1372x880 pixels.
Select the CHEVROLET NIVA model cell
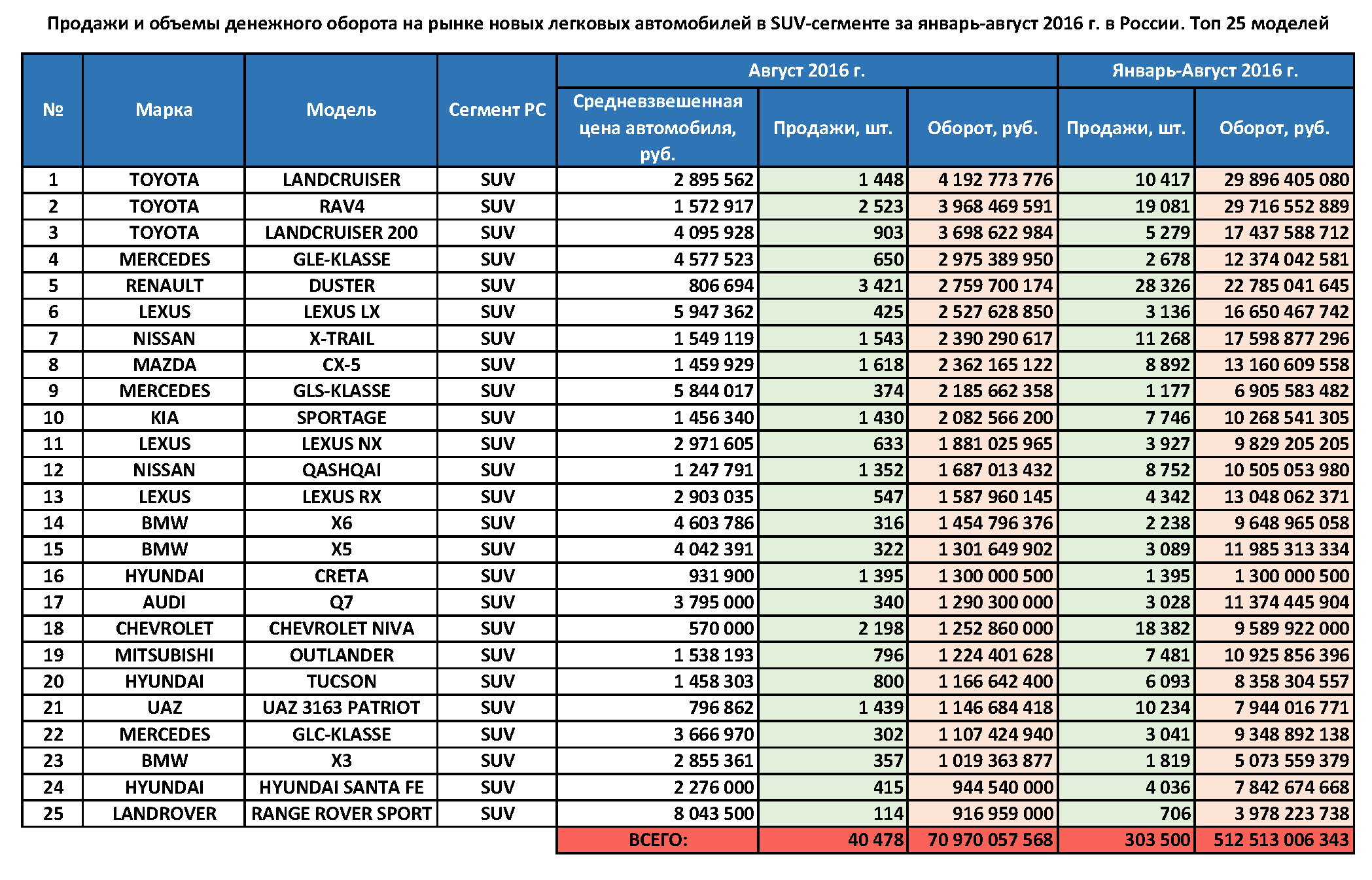click(x=341, y=629)
